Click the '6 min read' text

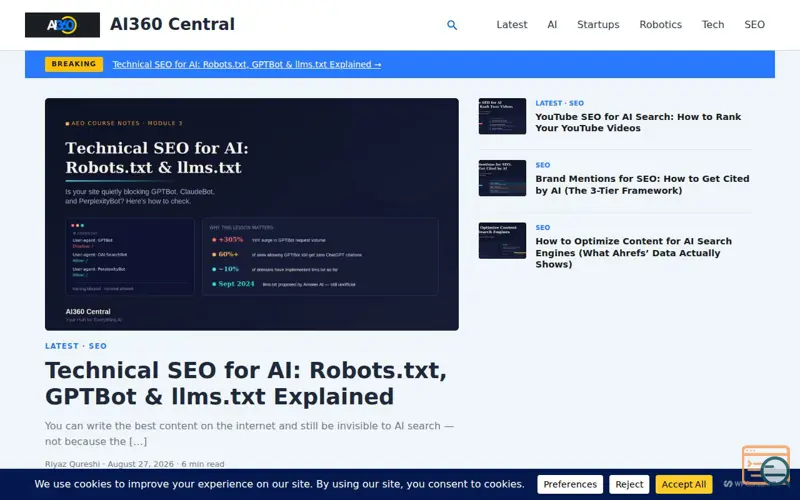[x=203, y=464]
